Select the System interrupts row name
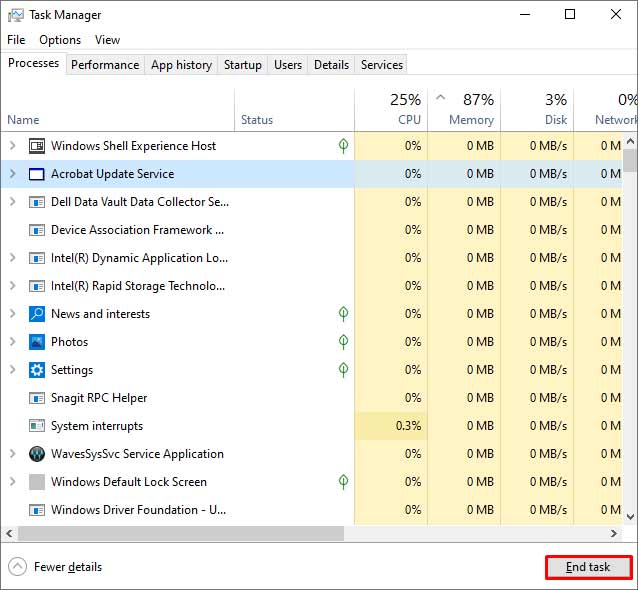The height and width of the screenshot is (590, 638). click(x=97, y=426)
